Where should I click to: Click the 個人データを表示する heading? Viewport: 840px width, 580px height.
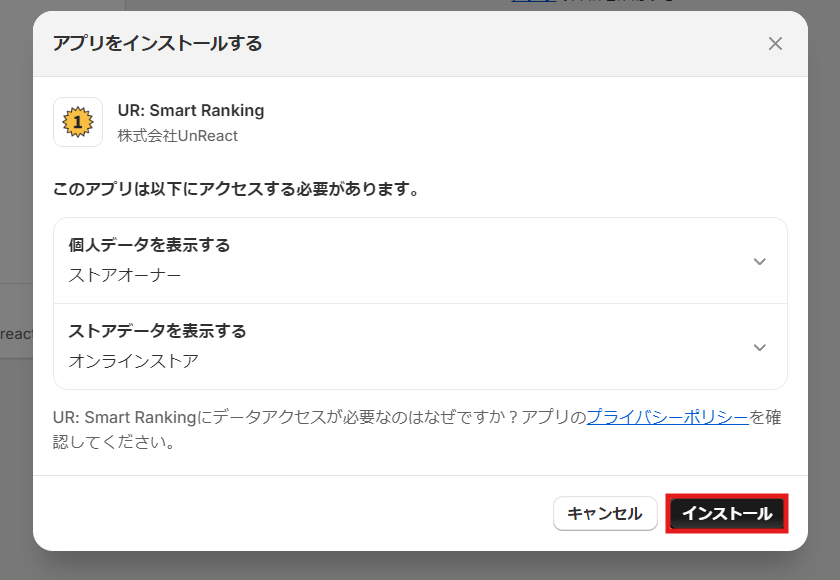point(149,245)
